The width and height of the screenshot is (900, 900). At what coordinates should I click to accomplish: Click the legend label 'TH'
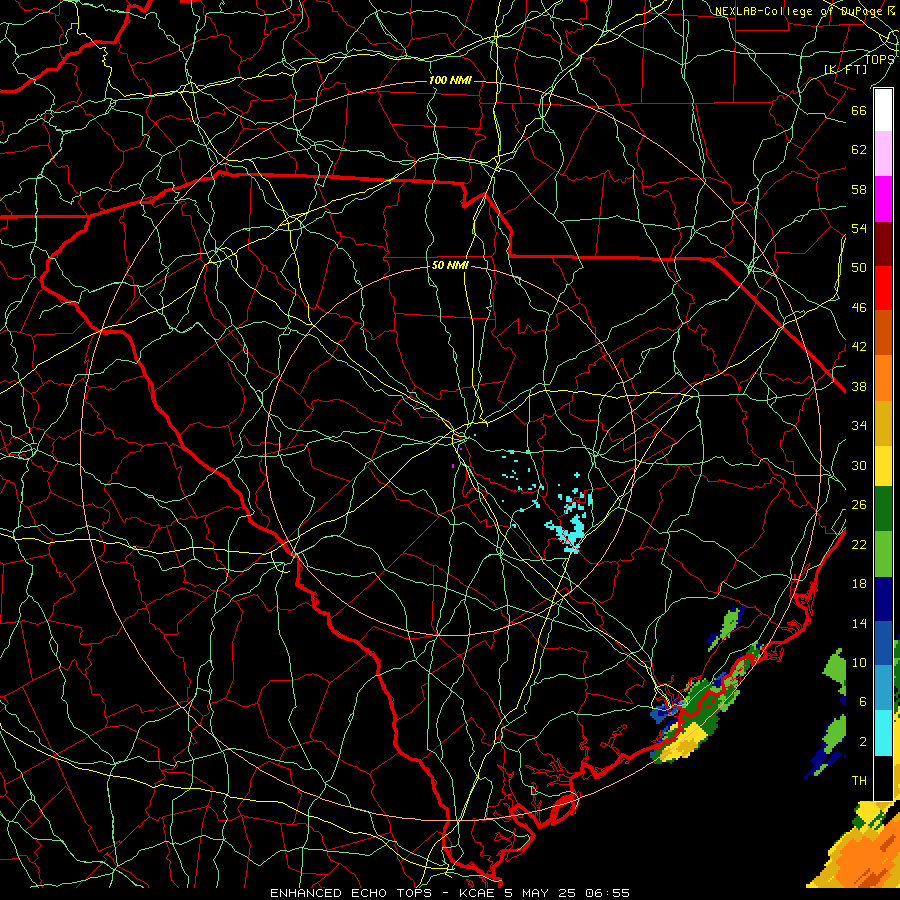[x=859, y=781]
